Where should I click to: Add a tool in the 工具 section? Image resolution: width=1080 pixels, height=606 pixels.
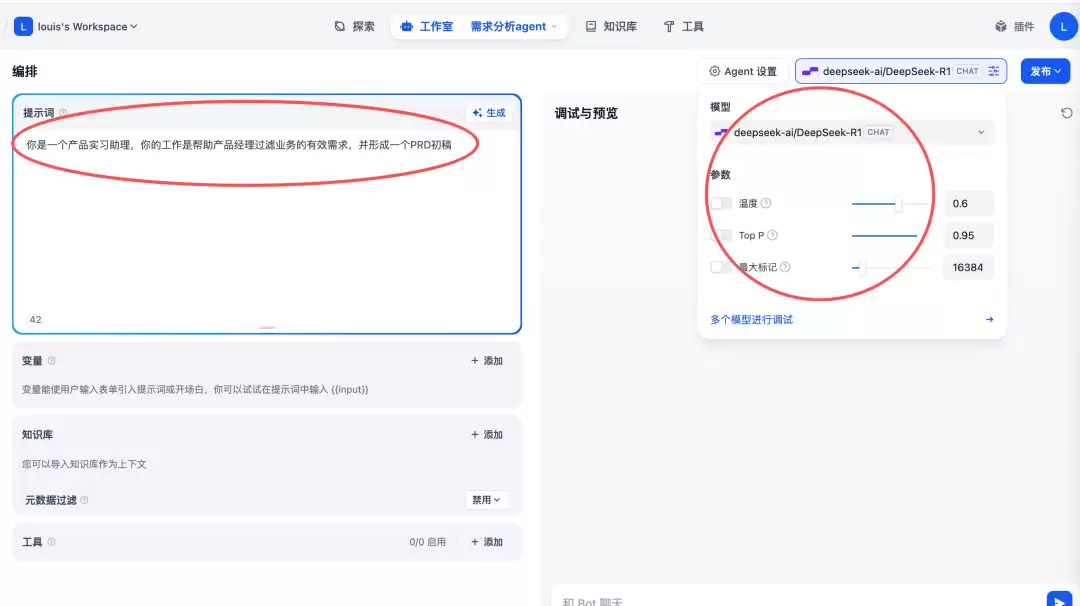(487, 542)
